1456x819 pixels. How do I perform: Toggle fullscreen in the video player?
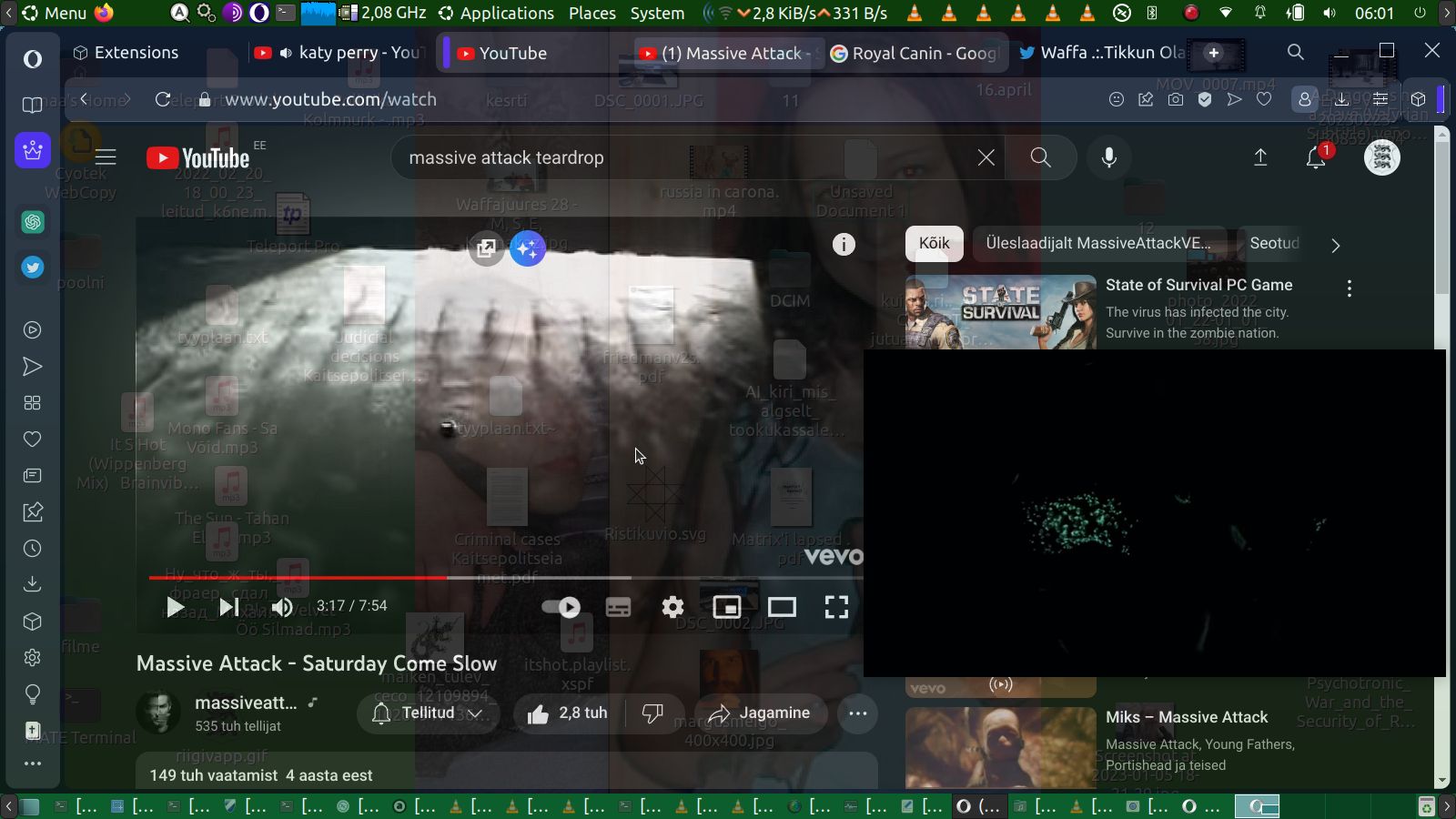click(x=836, y=607)
